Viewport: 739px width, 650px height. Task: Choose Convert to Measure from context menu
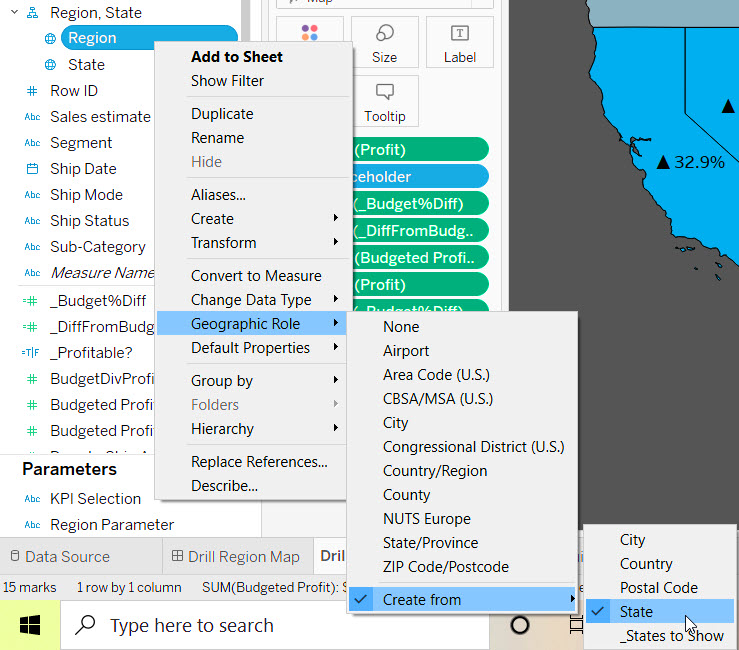[256, 276]
